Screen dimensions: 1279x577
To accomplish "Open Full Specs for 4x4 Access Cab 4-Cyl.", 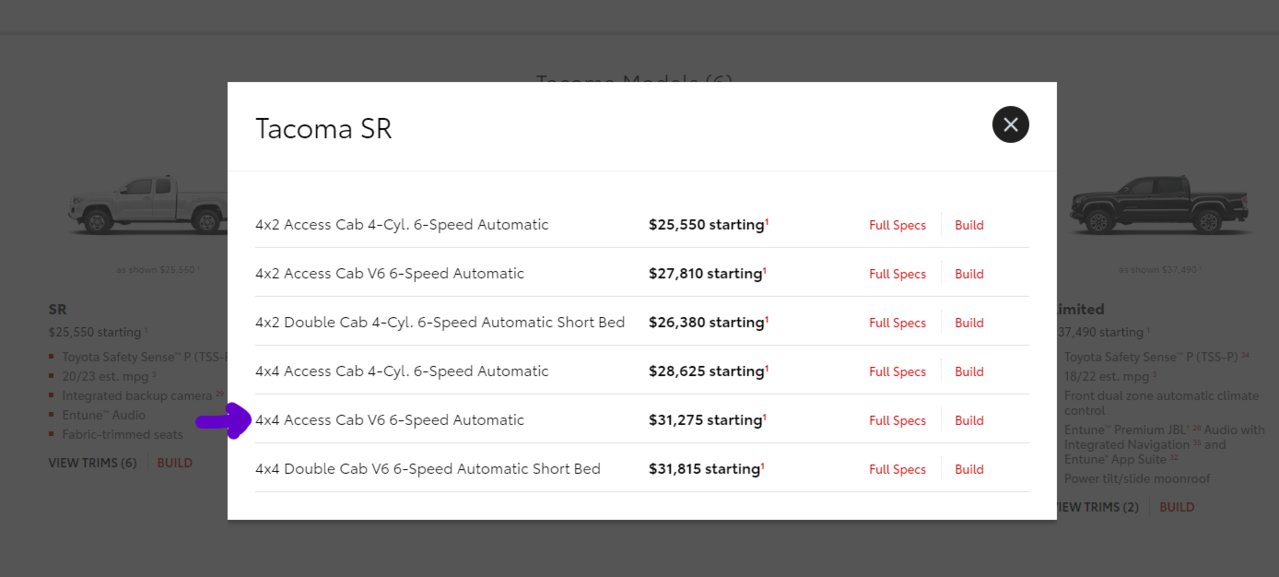I will coord(897,372).
